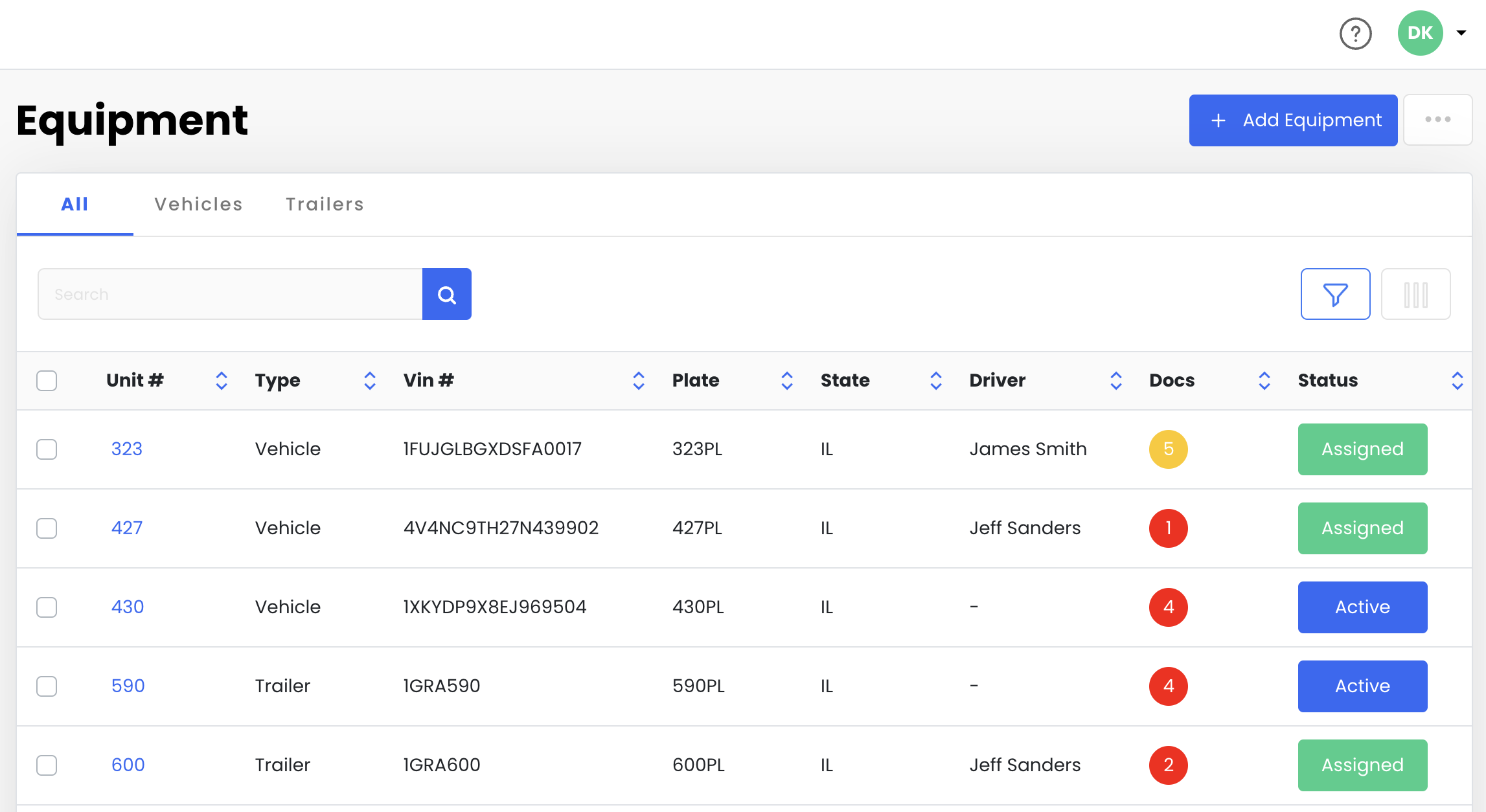Click the blue search magnifier button
The image size is (1486, 812).
[x=446, y=295]
